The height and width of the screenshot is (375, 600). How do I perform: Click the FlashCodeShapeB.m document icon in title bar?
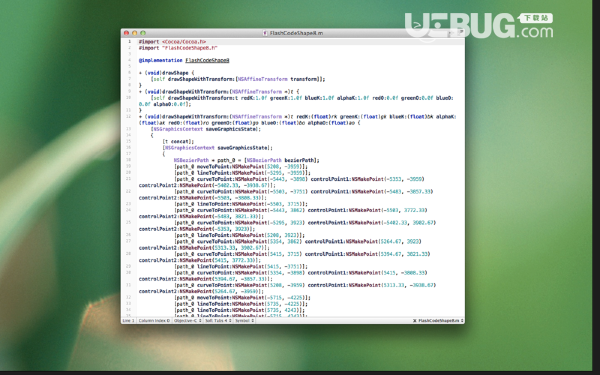[x=265, y=33]
